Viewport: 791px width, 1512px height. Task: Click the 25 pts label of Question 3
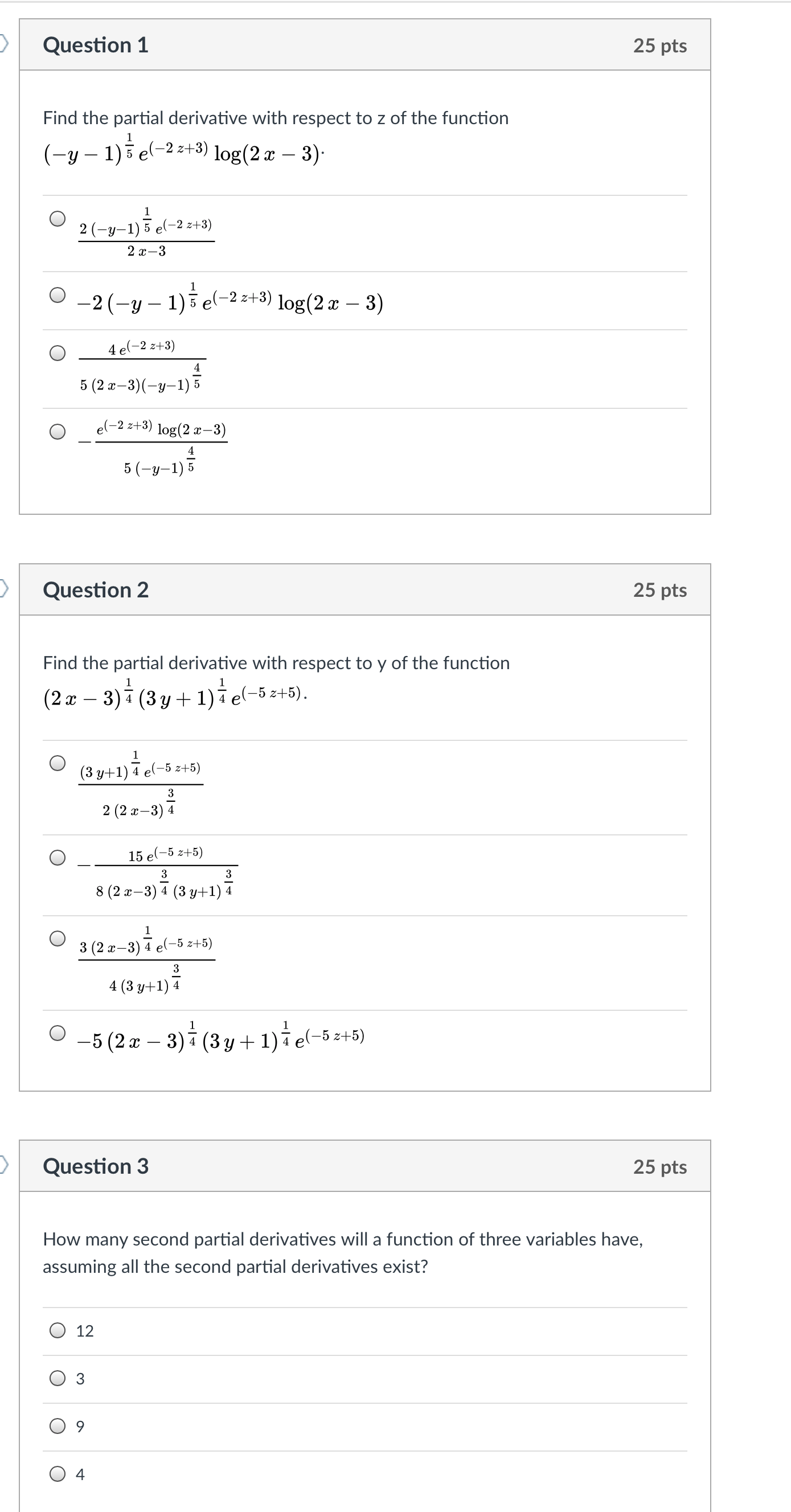click(659, 1167)
